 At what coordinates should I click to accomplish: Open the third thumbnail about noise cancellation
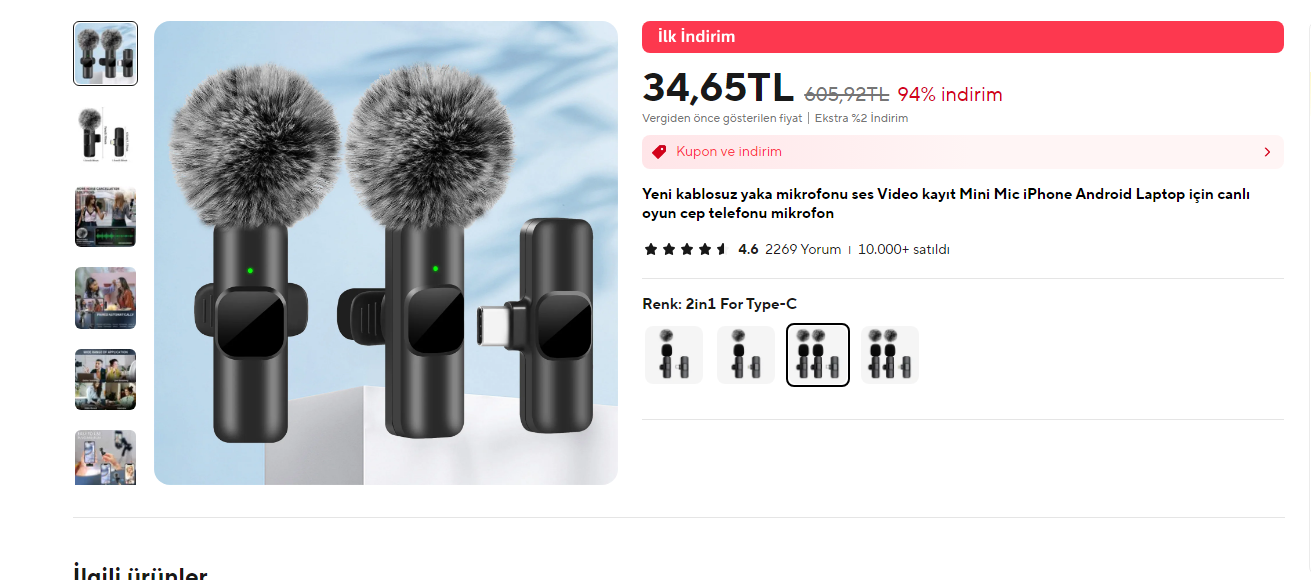(x=106, y=216)
